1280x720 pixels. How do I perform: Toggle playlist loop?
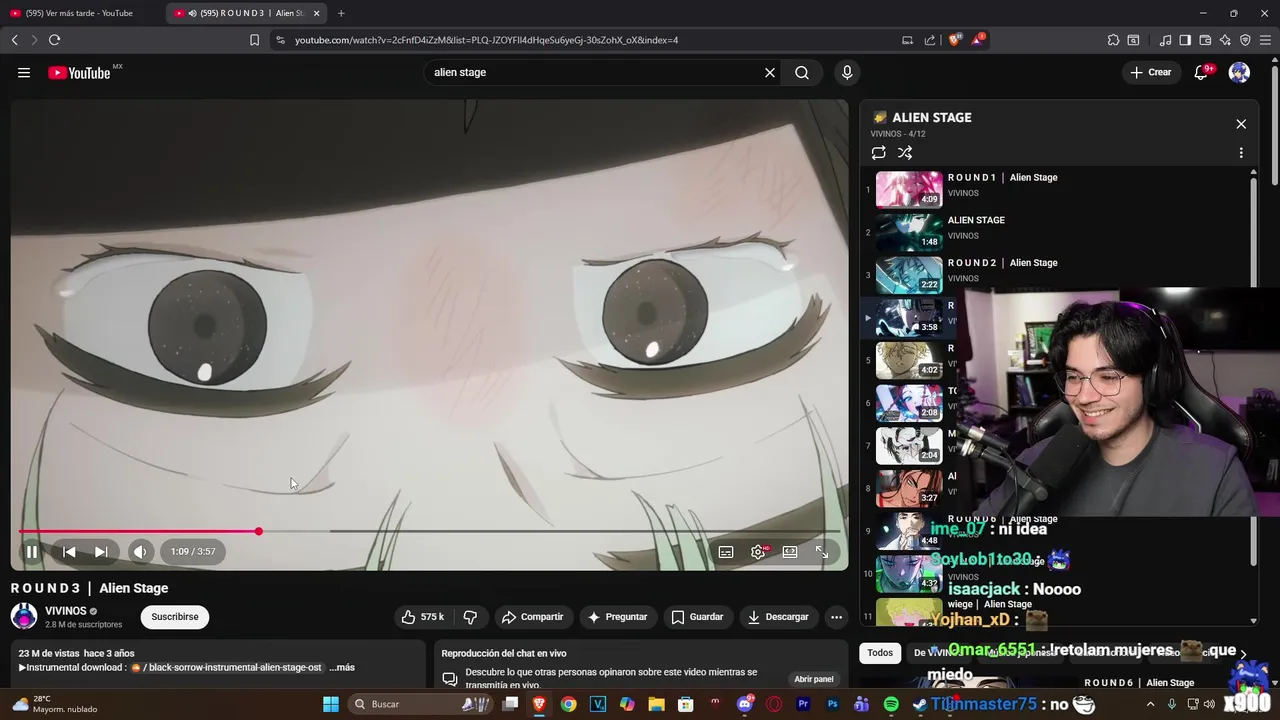click(x=878, y=153)
